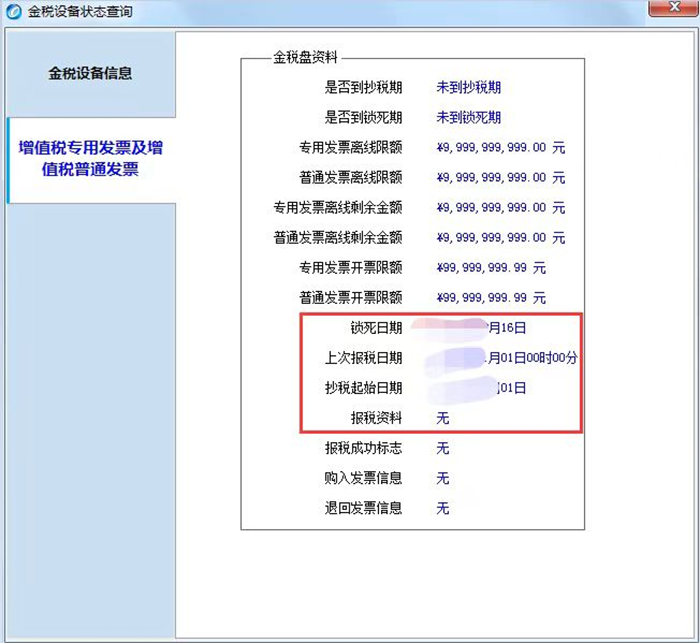Click the 是否到锁死期 label
Image resolution: width=700 pixels, height=643 pixels.
coord(363,117)
